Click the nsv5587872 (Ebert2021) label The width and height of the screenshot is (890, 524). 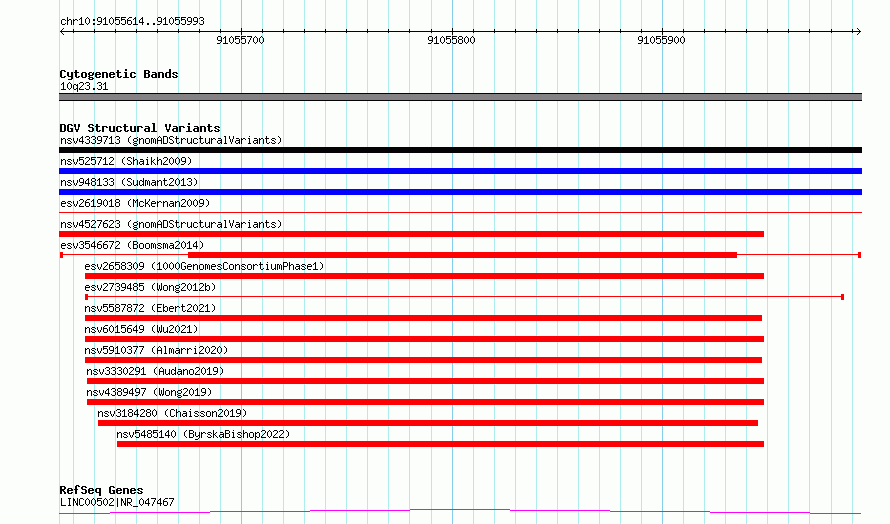150,308
